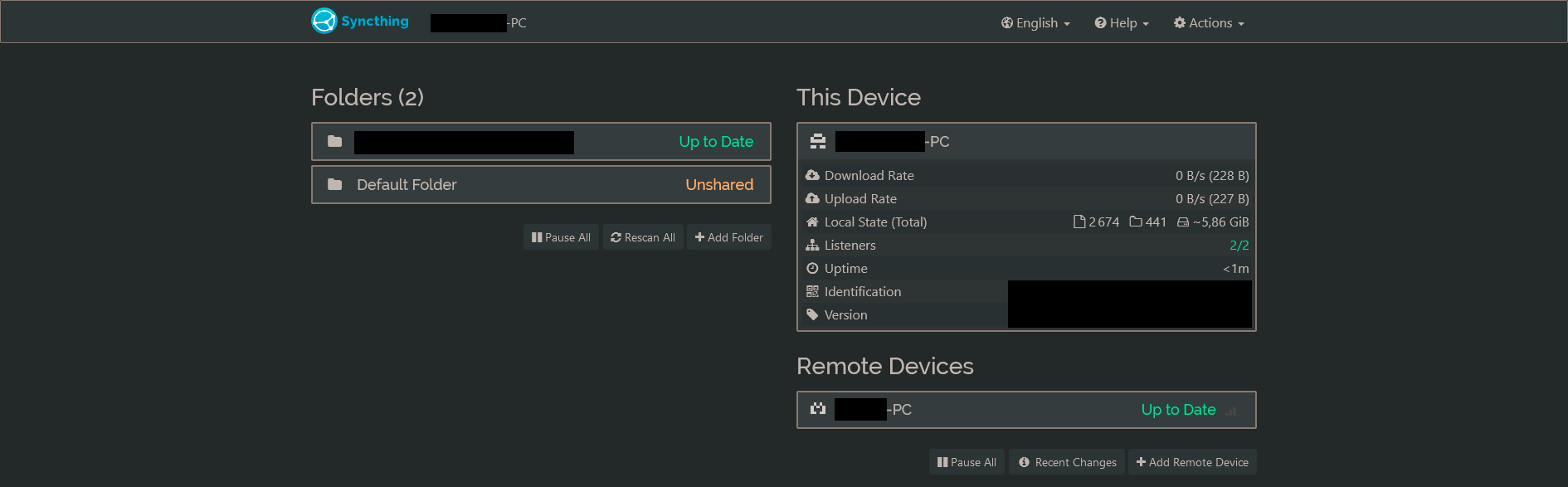Click the Listeners network icon

812,245
